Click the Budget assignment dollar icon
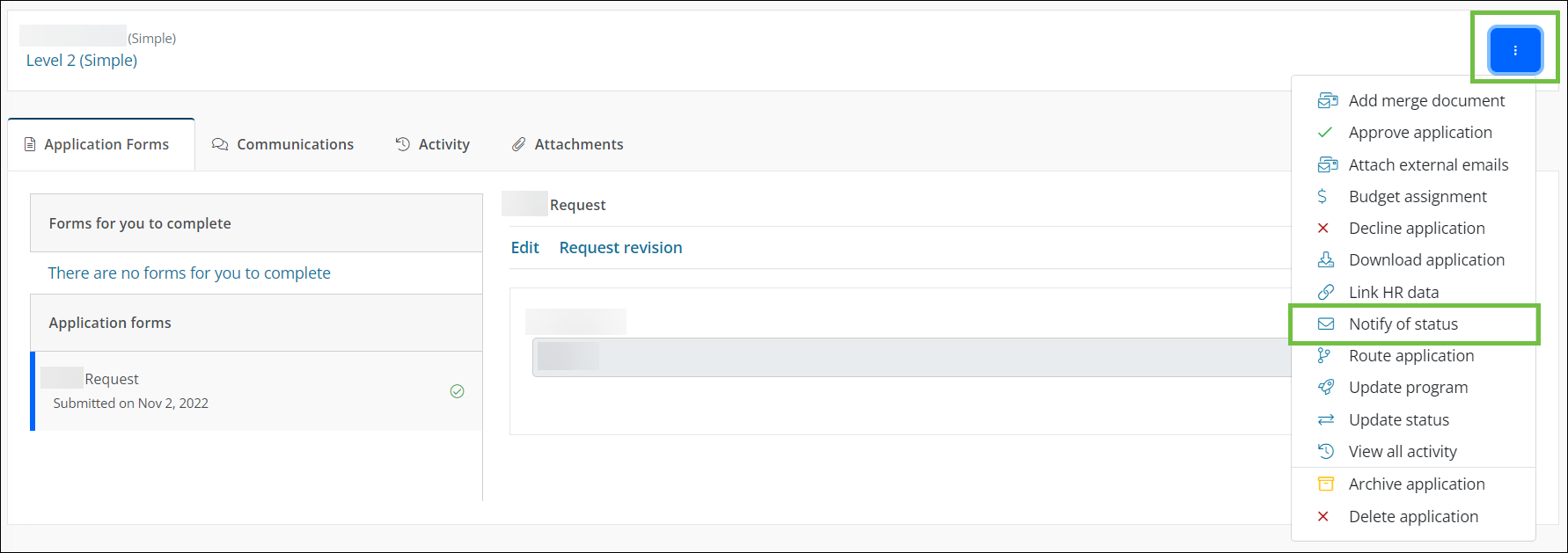The image size is (1568, 553). (1323, 197)
